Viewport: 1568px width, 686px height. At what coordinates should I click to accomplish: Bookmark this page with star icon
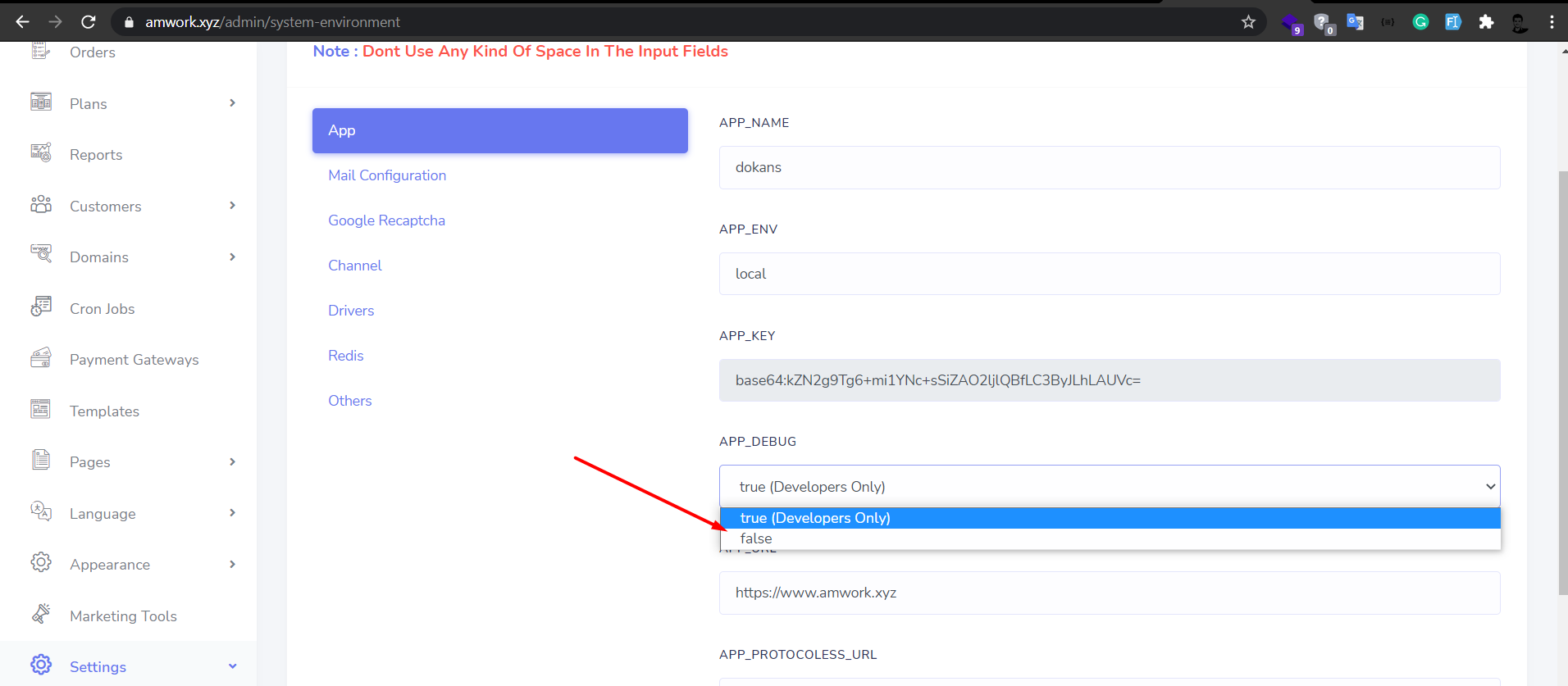coord(1248,22)
